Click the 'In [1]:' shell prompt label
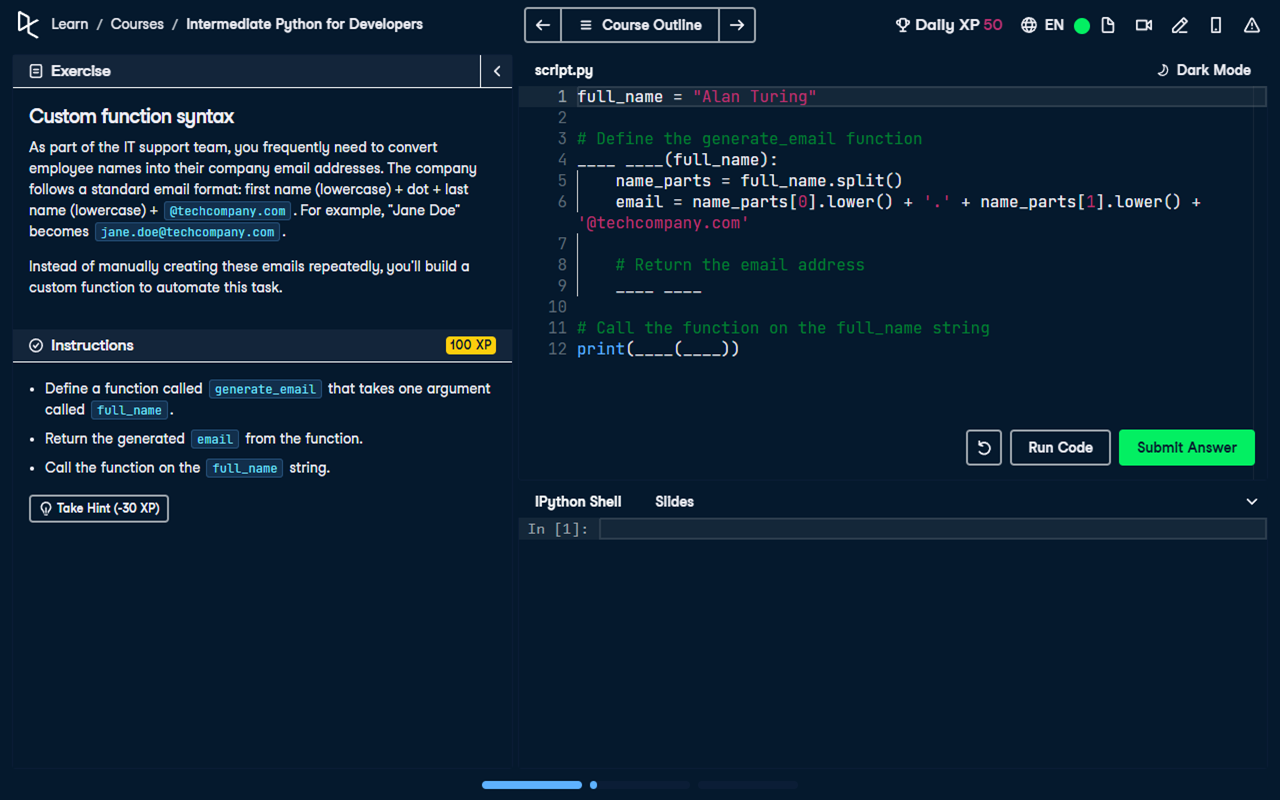Screen dimensions: 1280x800 (x=558, y=529)
